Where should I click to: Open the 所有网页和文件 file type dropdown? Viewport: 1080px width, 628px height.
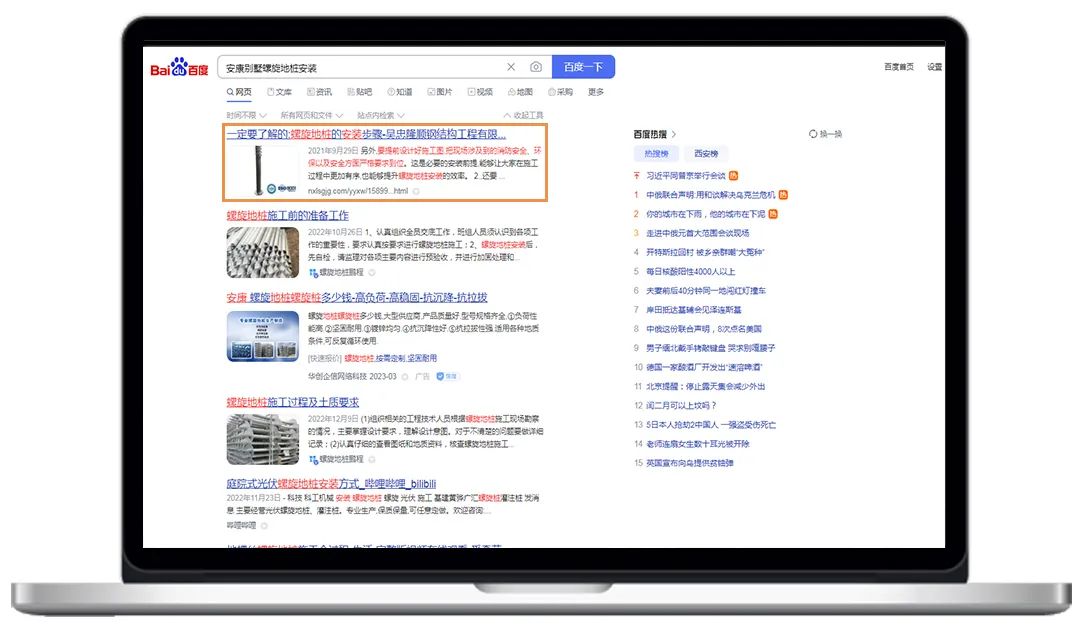click(x=311, y=115)
